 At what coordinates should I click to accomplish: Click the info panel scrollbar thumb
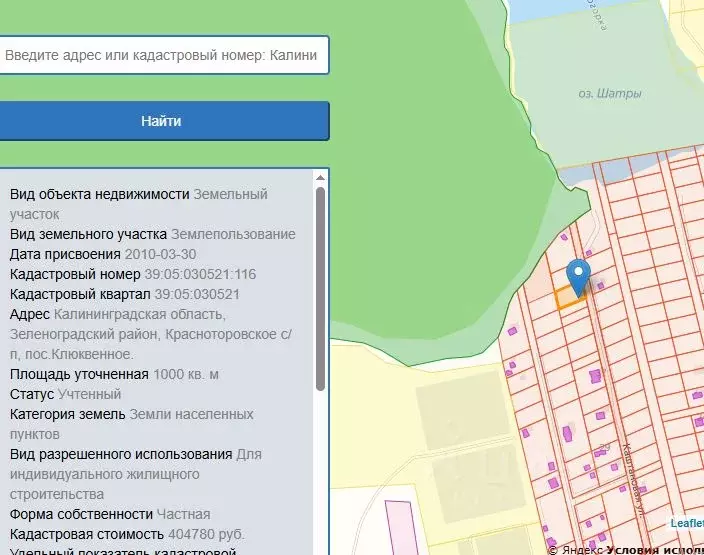pyautogui.click(x=320, y=289)
